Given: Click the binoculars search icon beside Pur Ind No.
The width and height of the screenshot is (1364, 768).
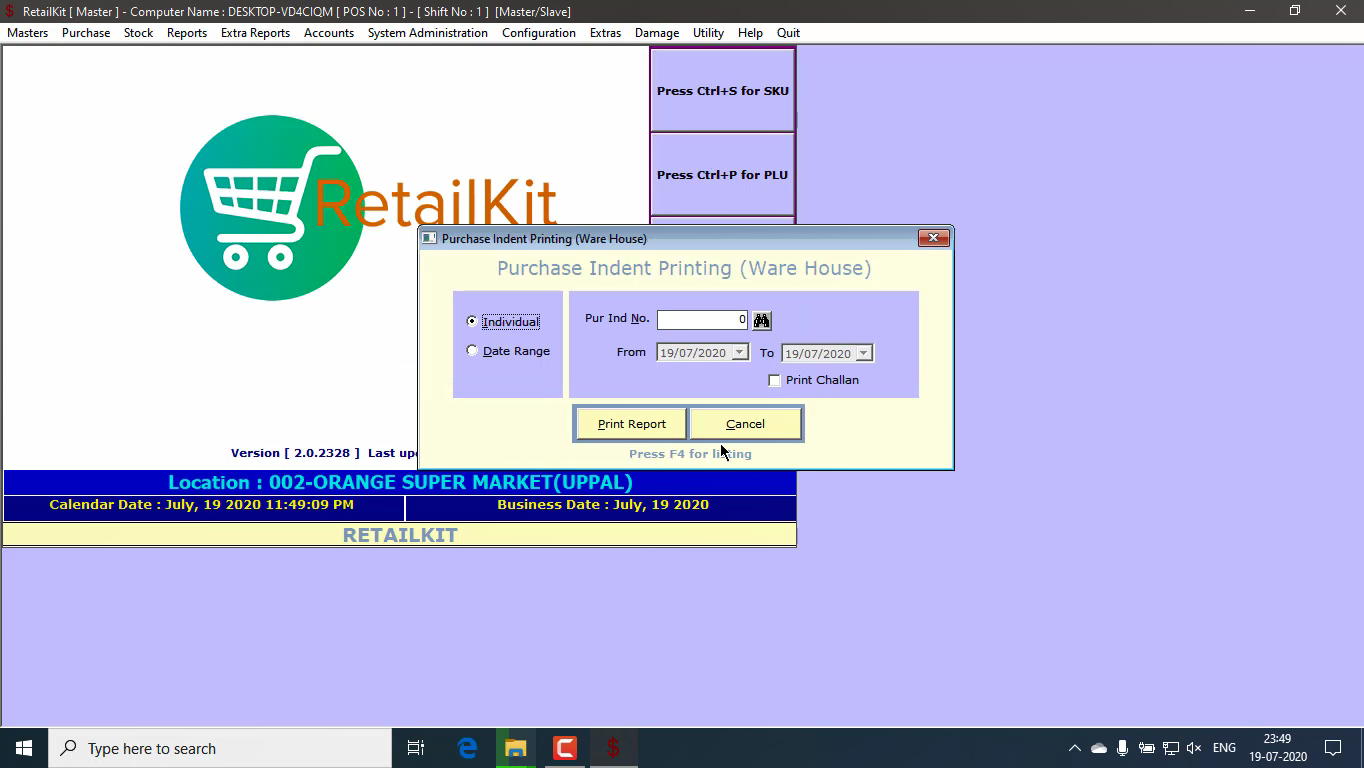Looking at the screenshot, I should click(762, 320).
